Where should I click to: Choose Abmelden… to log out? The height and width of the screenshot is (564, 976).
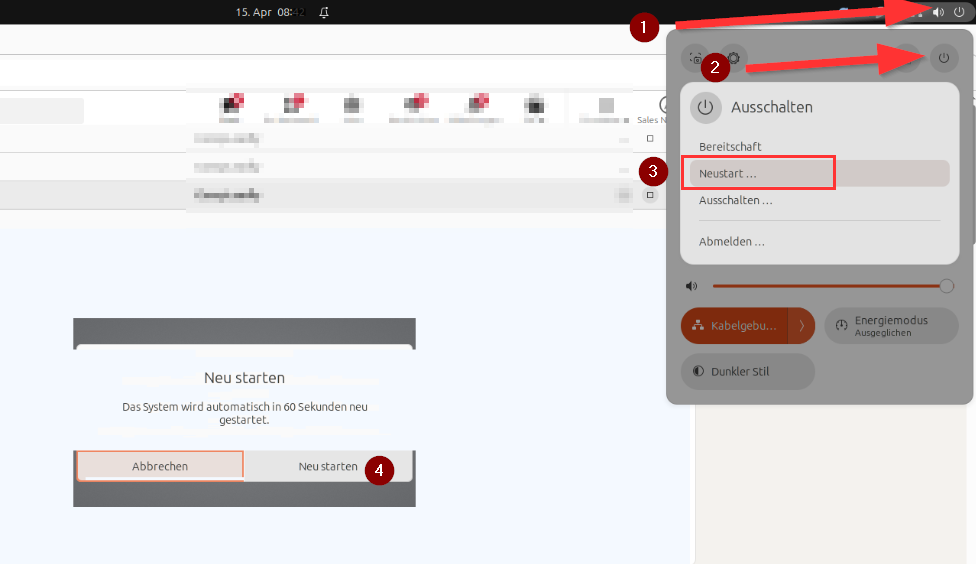(732, 241)
